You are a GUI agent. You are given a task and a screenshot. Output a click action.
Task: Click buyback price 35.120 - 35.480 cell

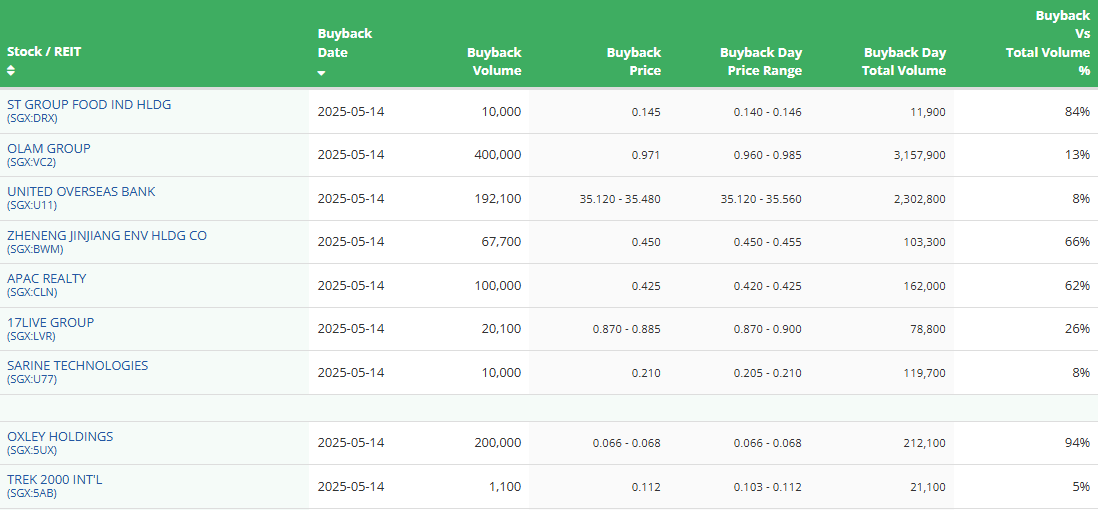coord(620,199)
